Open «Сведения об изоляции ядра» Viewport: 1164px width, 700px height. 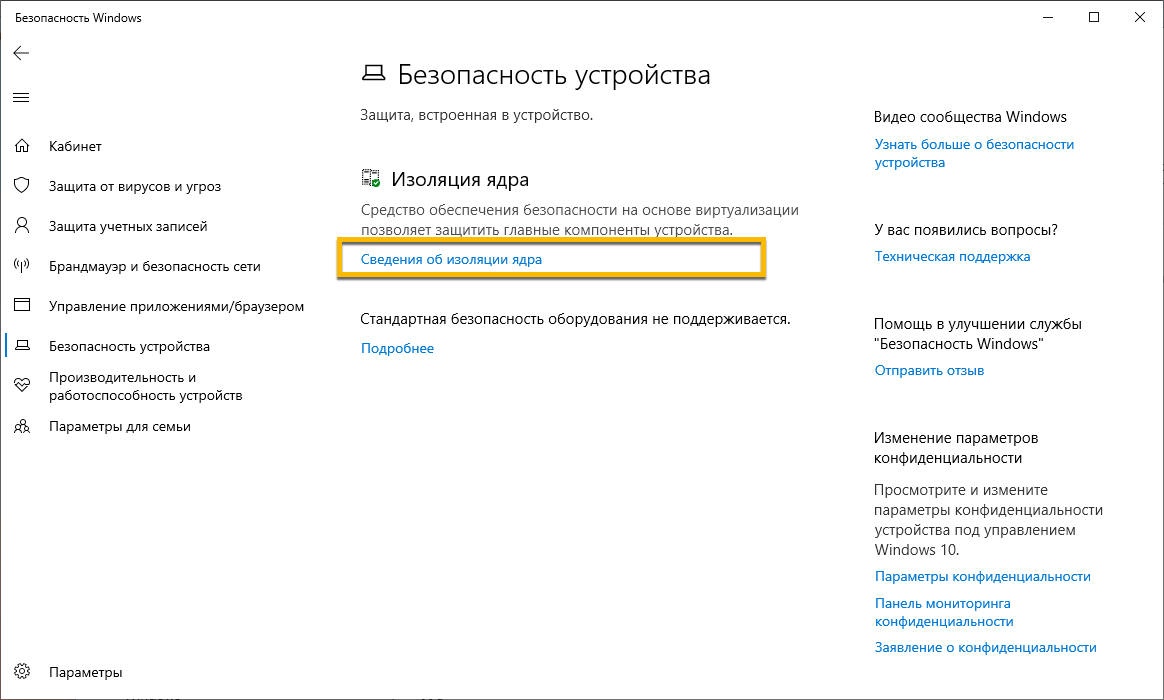point(450,258)
